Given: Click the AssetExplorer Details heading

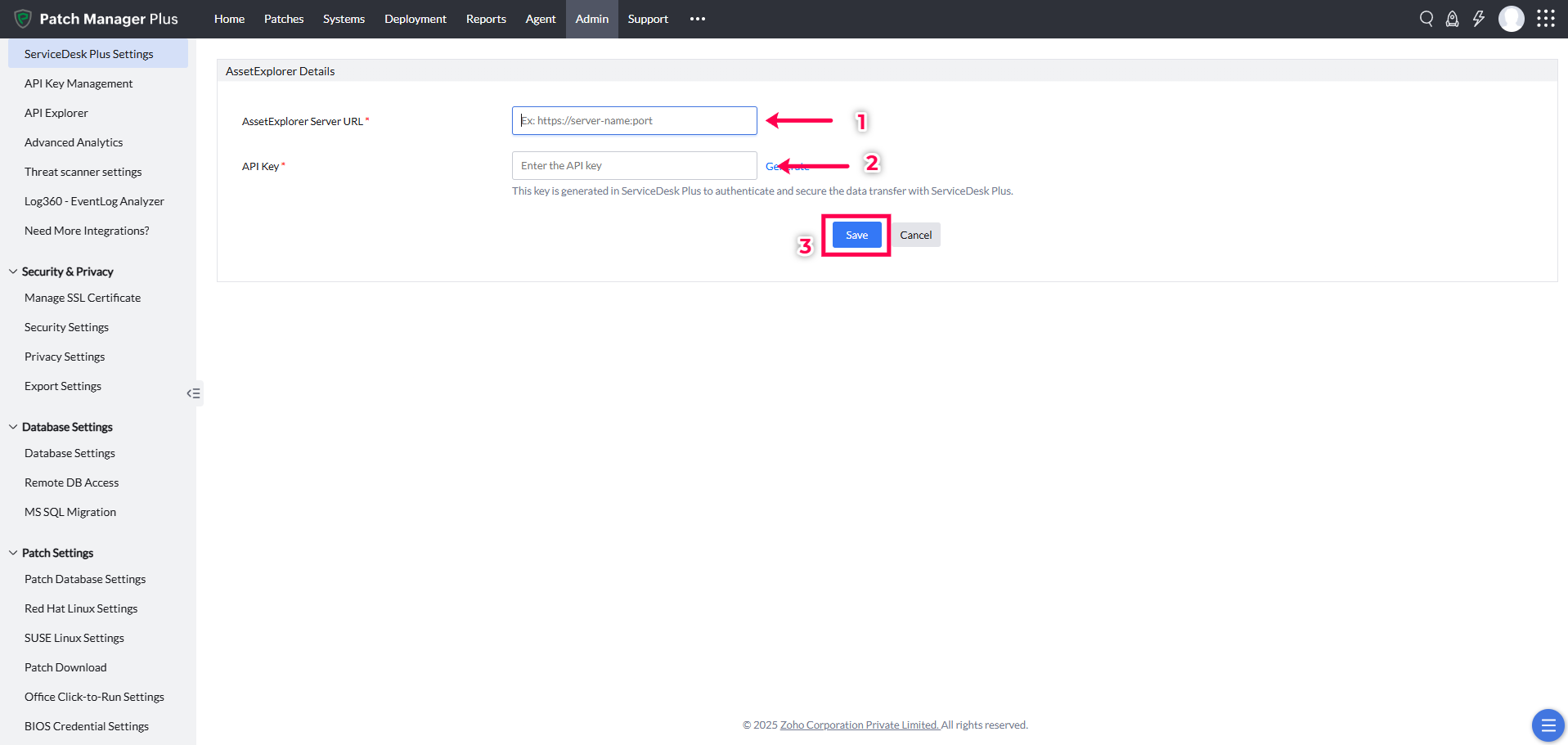Looking at the screenshot, I should (281, 71).
